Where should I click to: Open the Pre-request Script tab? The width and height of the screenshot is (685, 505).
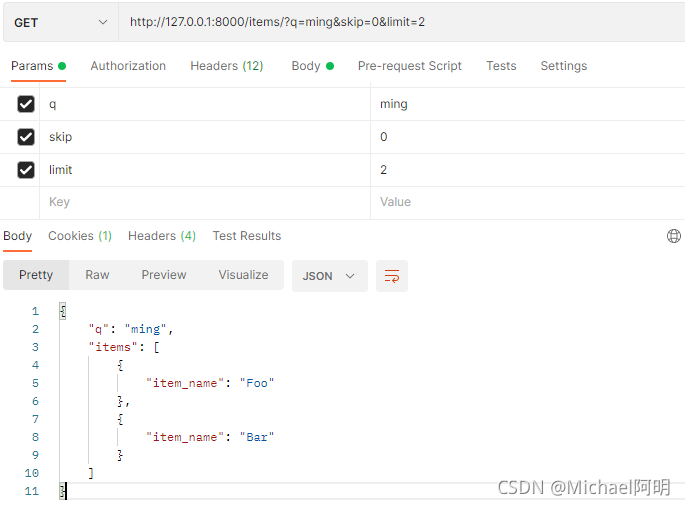point(409,66)
